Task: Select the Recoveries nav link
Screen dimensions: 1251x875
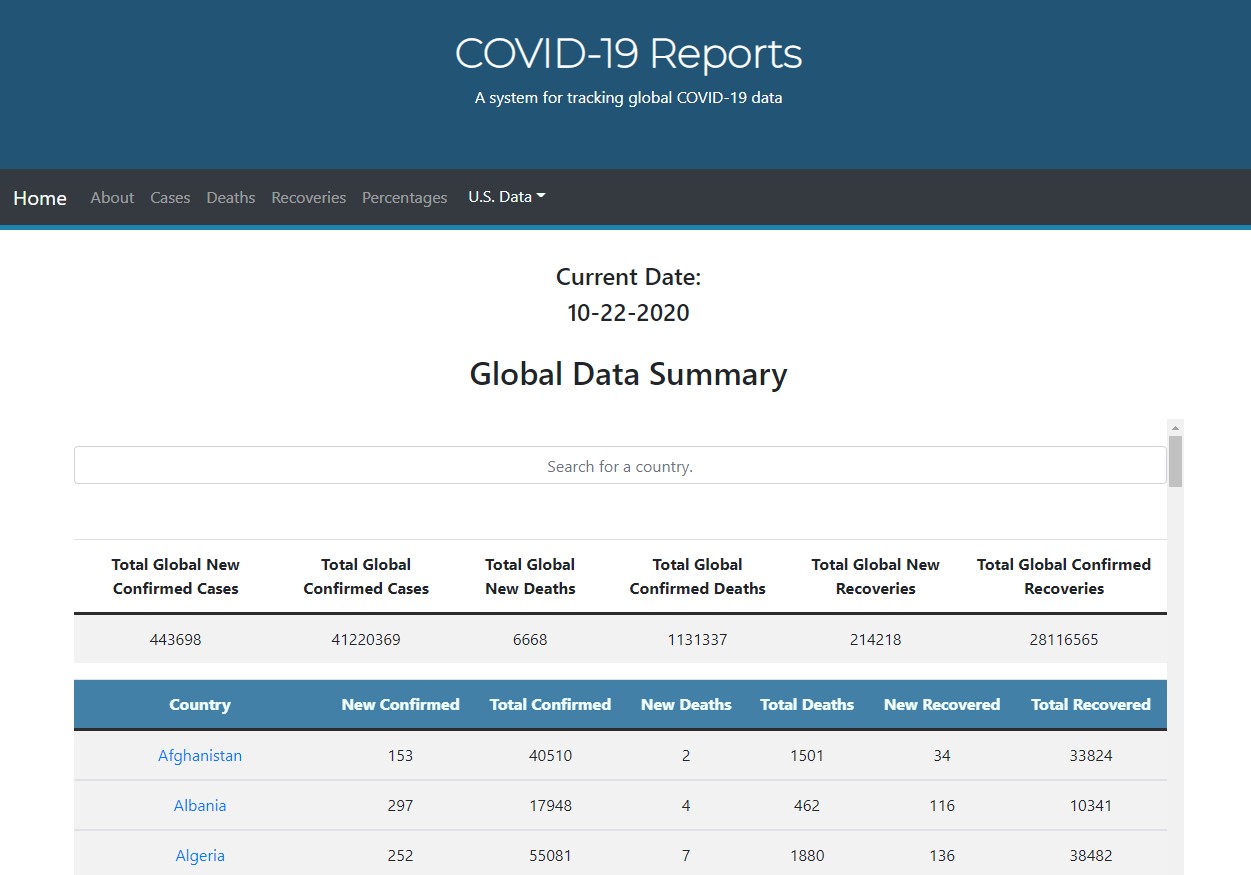Action: [x=308, y=198]
